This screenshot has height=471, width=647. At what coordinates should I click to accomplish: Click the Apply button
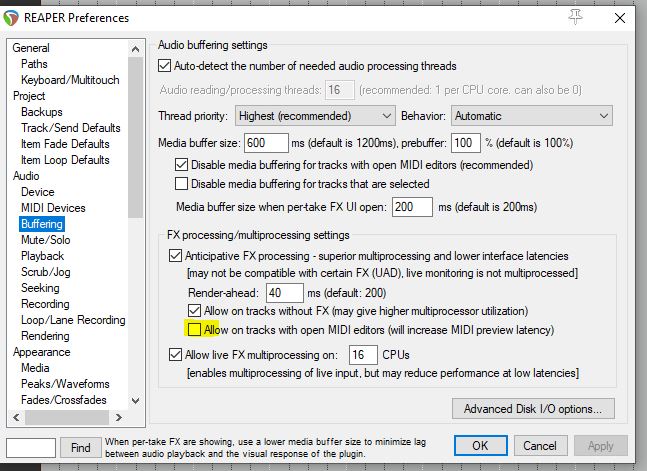[601, 446]
